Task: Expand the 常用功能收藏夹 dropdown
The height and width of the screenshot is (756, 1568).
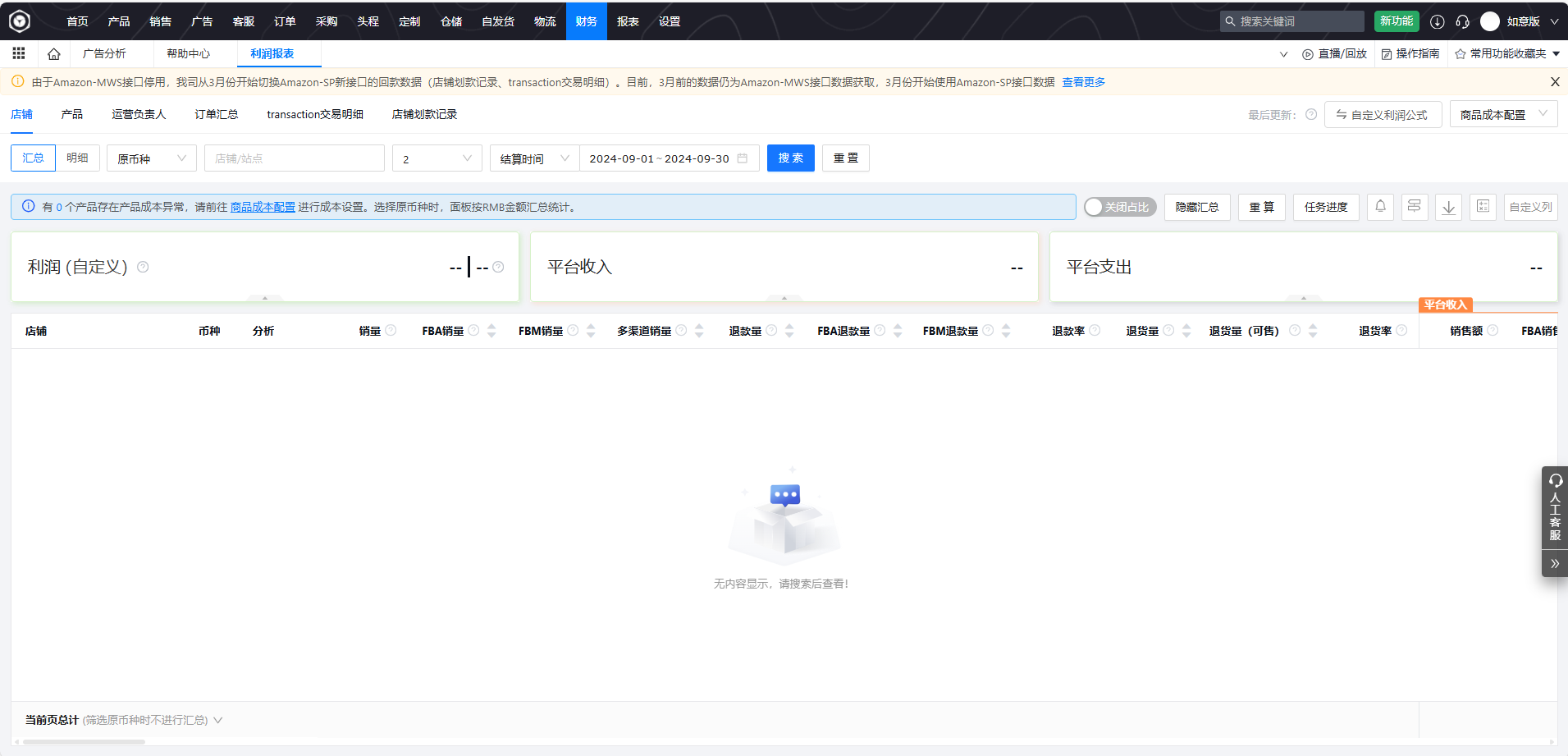Action: click(1557, 53)
